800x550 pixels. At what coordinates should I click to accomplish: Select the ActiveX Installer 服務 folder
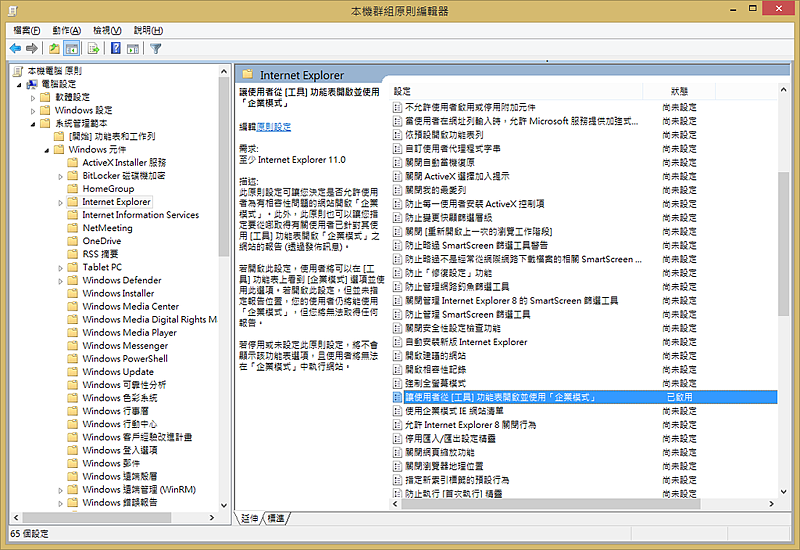[124, 162]
